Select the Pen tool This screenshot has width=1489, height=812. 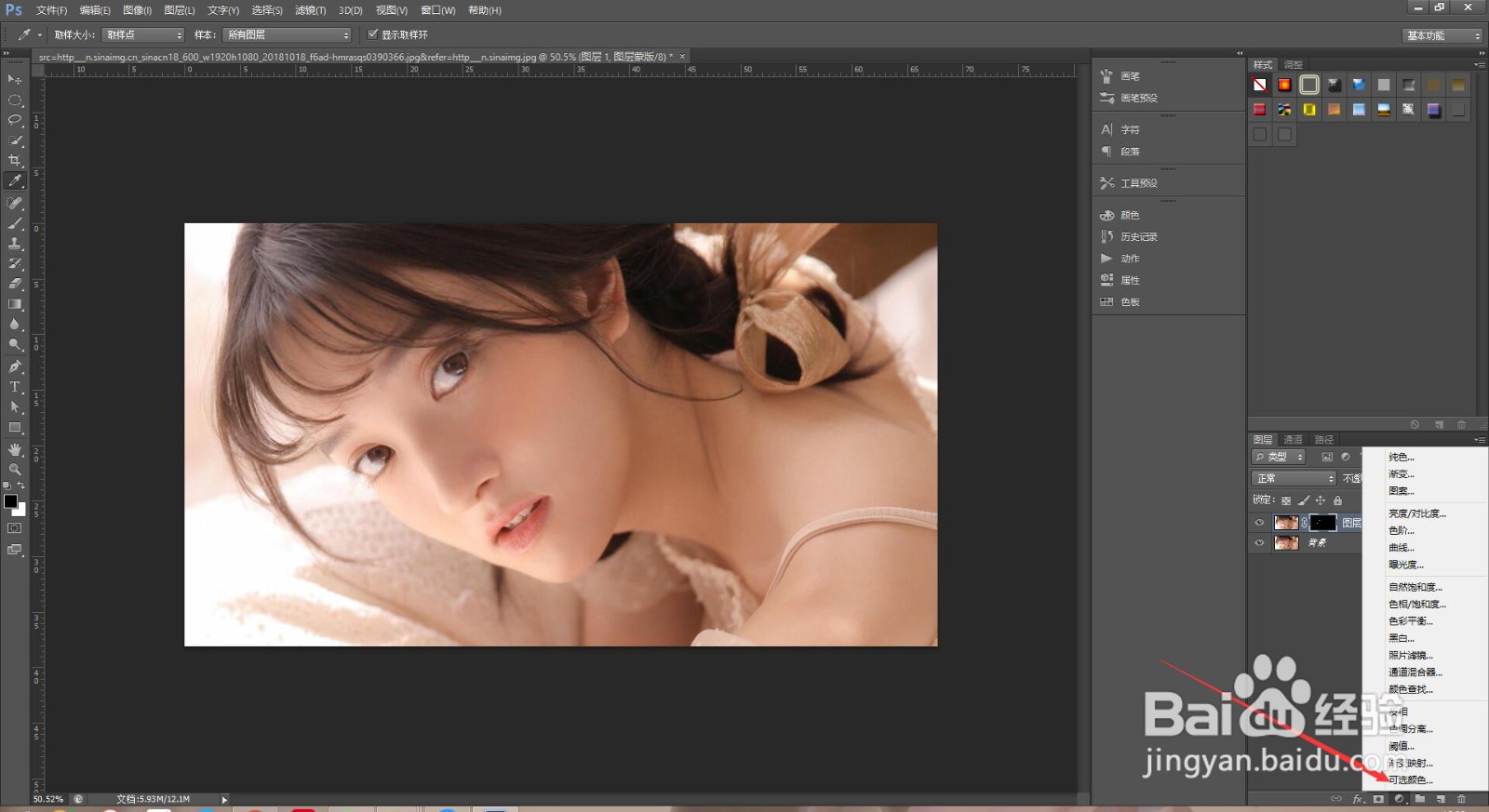[x=15, y=366]
